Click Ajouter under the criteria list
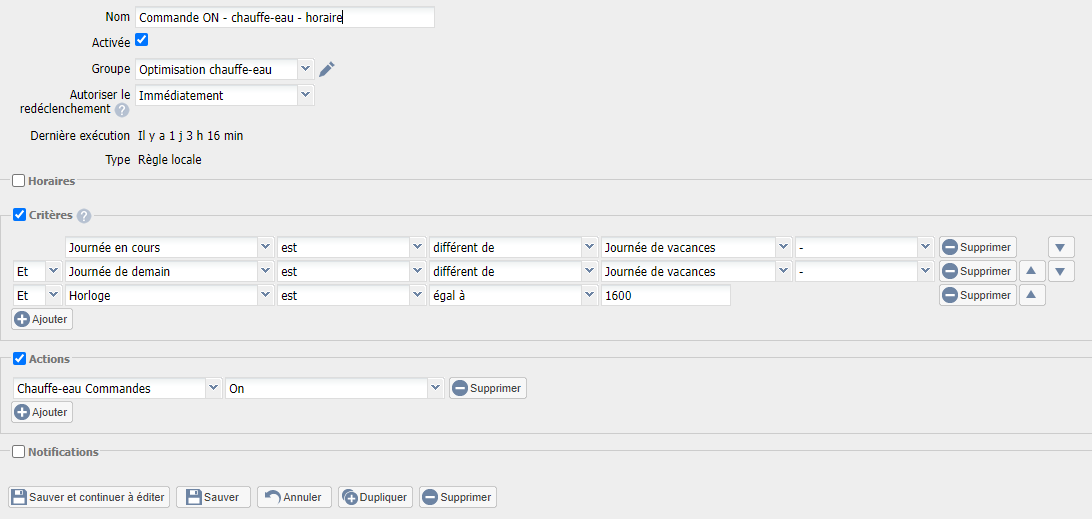Viewport: 1092px width, 519px height. tap(42, 319)
